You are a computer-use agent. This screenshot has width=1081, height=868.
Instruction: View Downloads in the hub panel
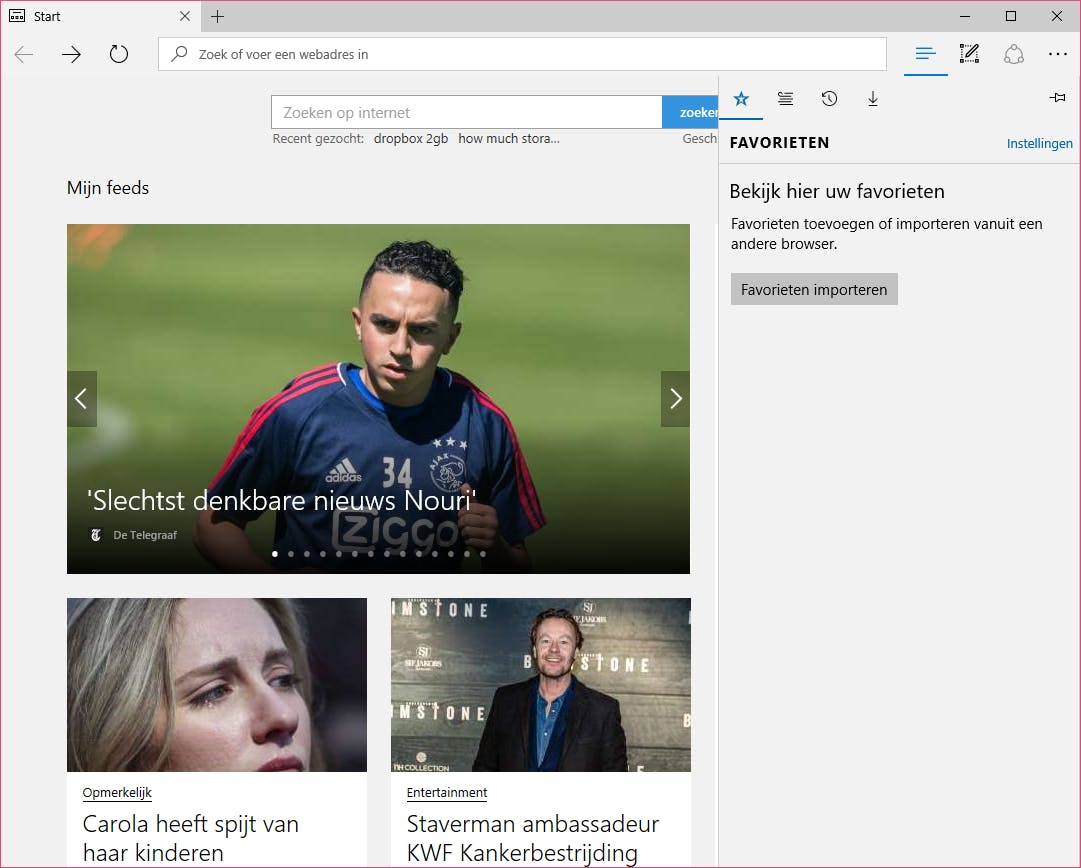873,98
